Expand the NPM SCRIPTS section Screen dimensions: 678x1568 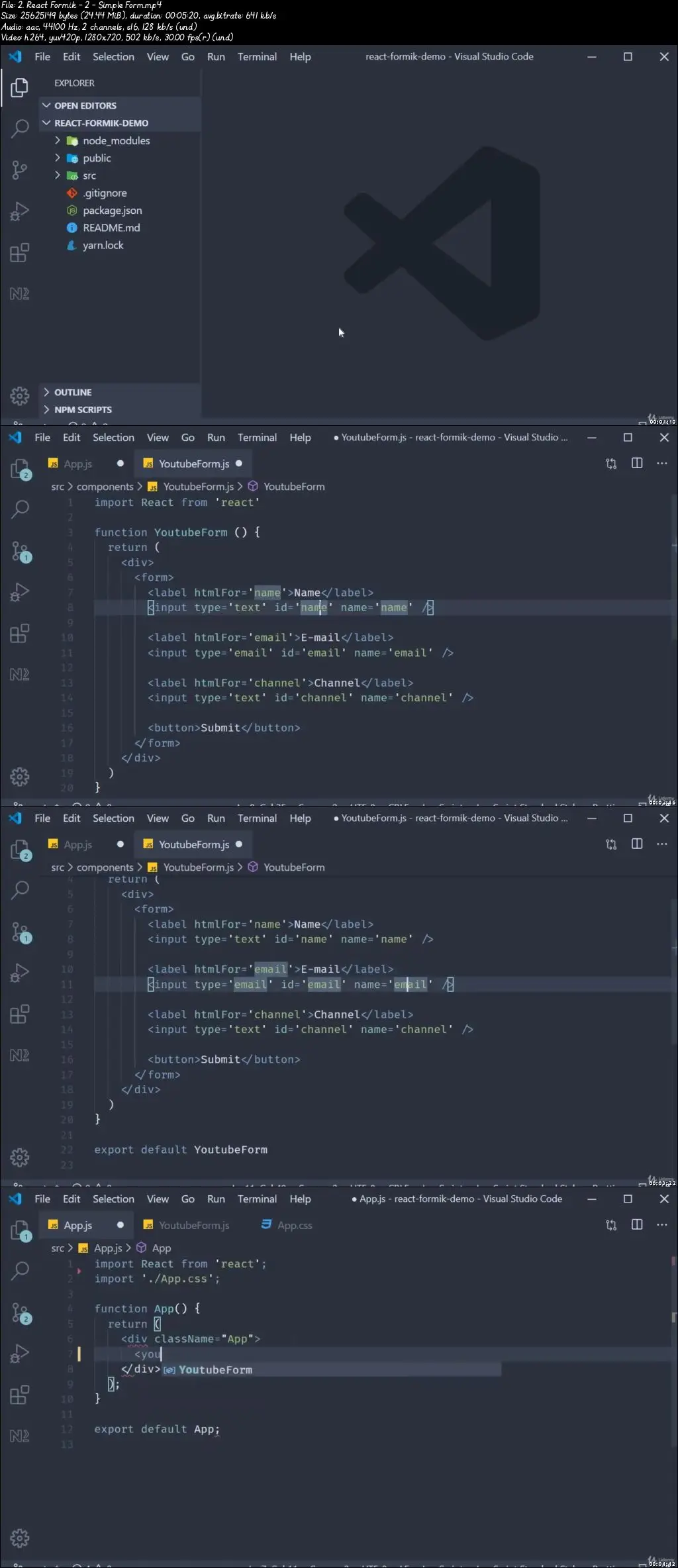point(46,409)
